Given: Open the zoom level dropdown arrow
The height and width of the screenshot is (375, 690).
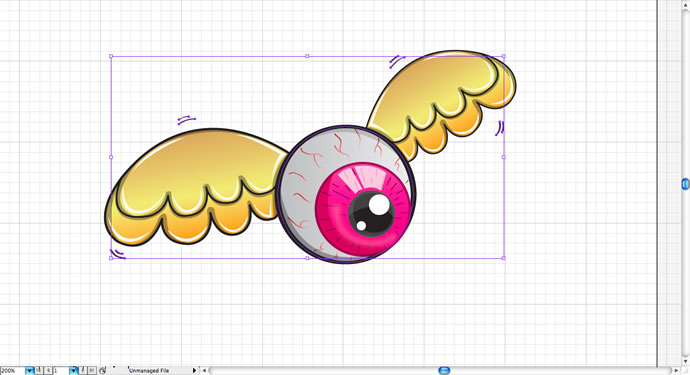Looking at the screenshot, I should pyautogui.click(x=29, y=371).
